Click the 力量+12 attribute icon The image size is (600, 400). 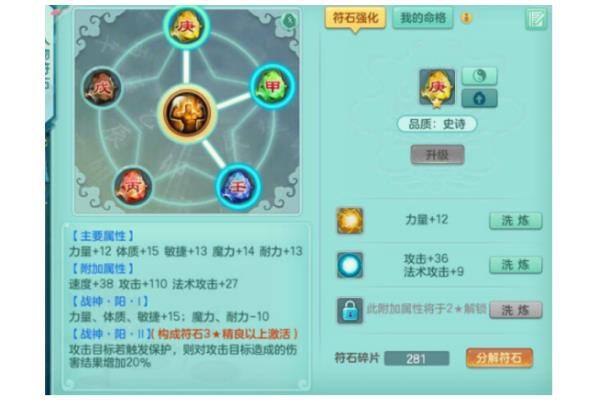(350, 220)
